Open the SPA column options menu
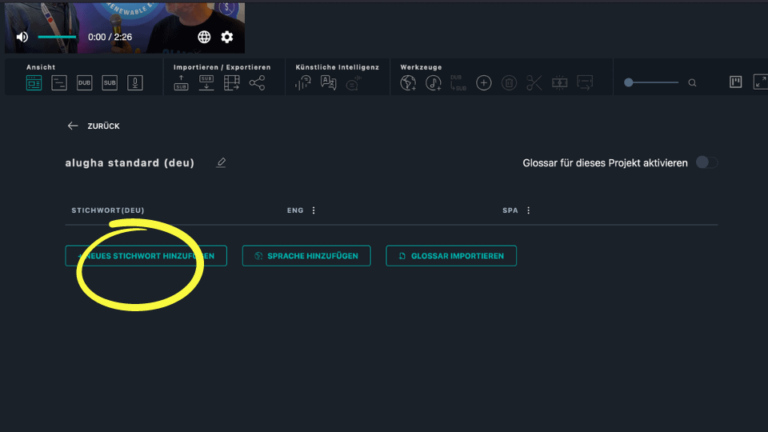This screenshot has height=432, width=768. [528, 210]
